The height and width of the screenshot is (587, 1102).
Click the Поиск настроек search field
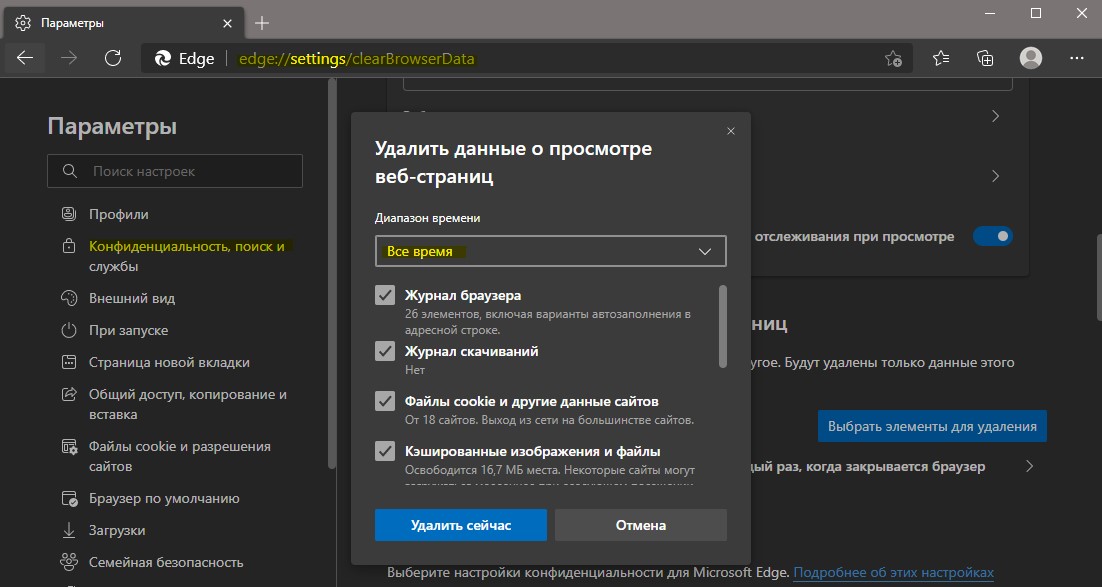[175, 171]
